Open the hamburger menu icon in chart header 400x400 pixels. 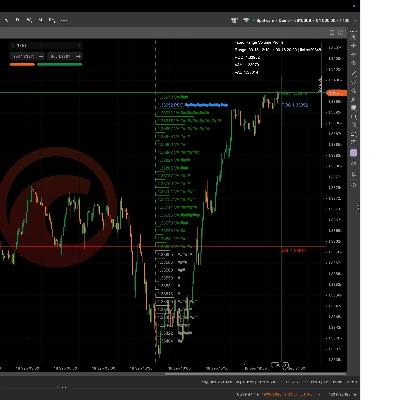332,32
